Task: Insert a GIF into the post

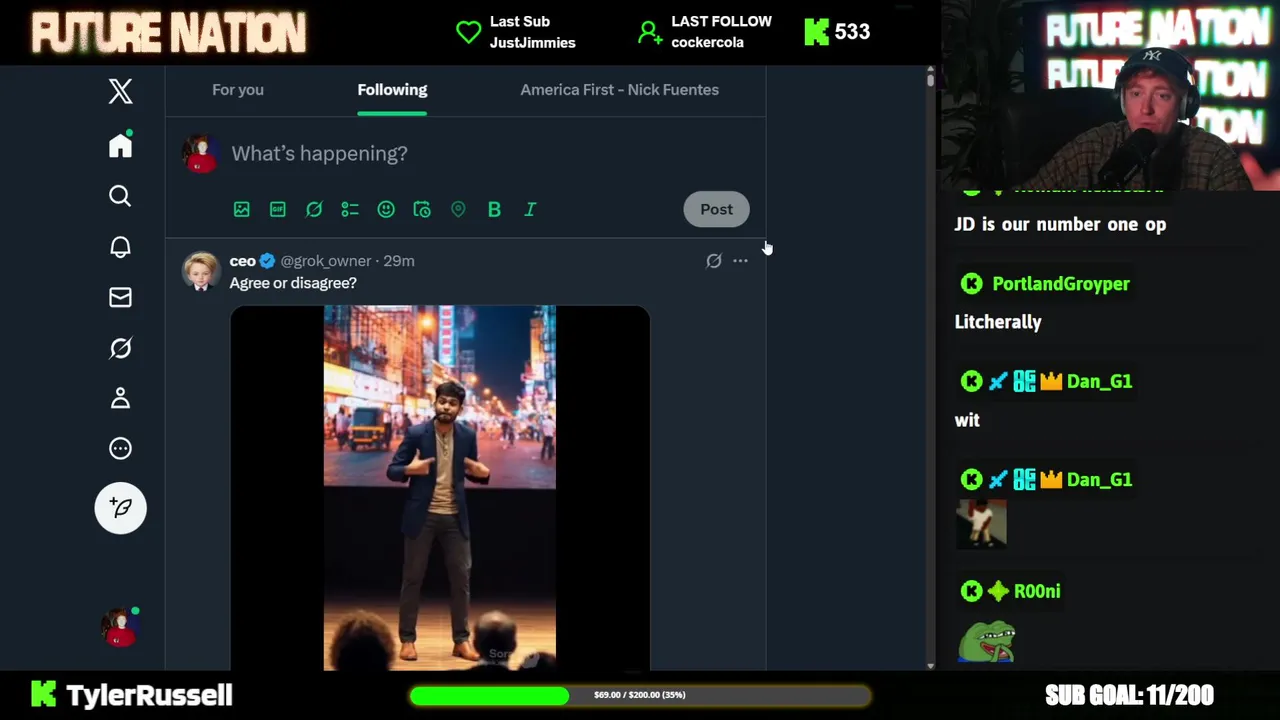Action: point(278,209)
